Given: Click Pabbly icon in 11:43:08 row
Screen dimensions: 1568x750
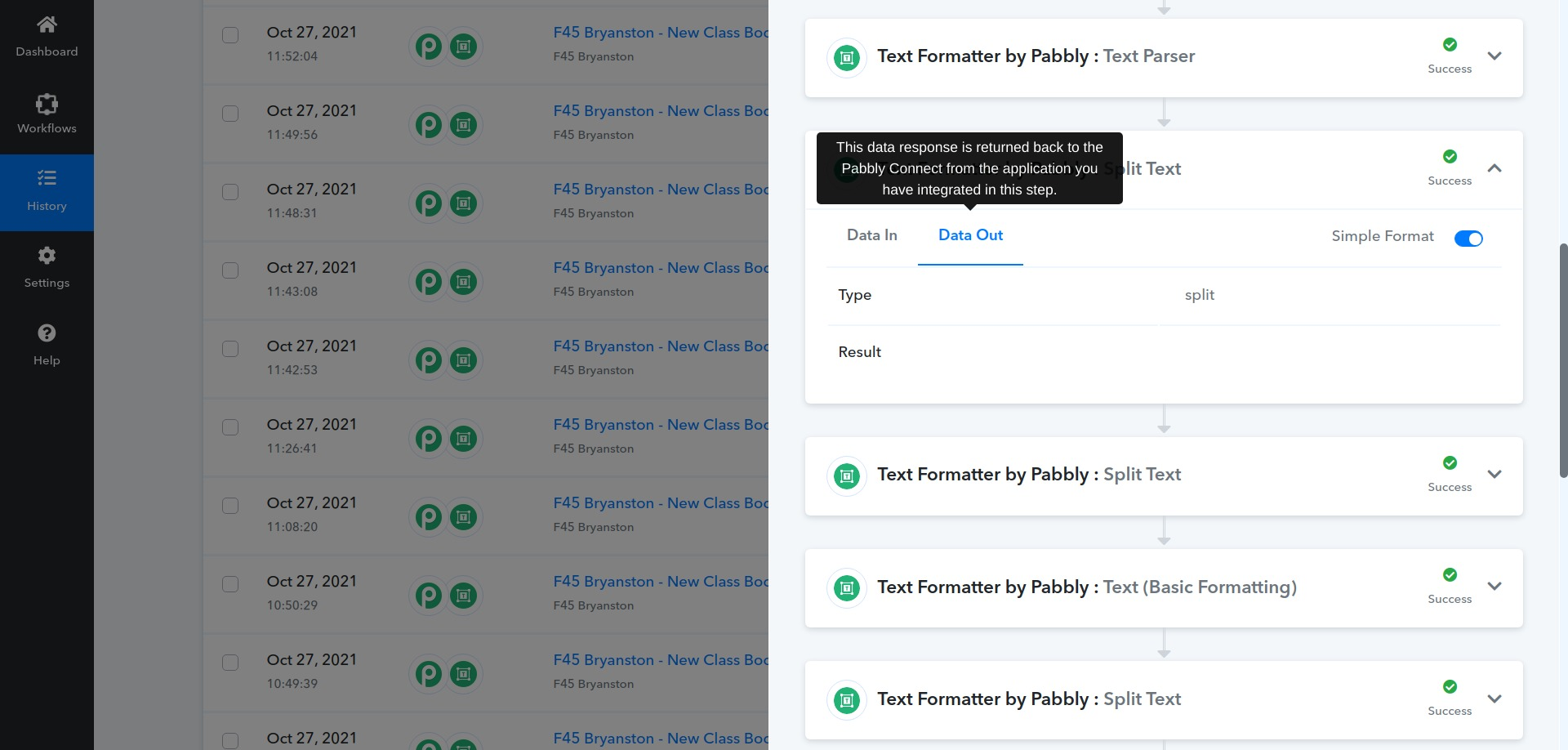Looking at the screenshot, I should click(429, 282).
